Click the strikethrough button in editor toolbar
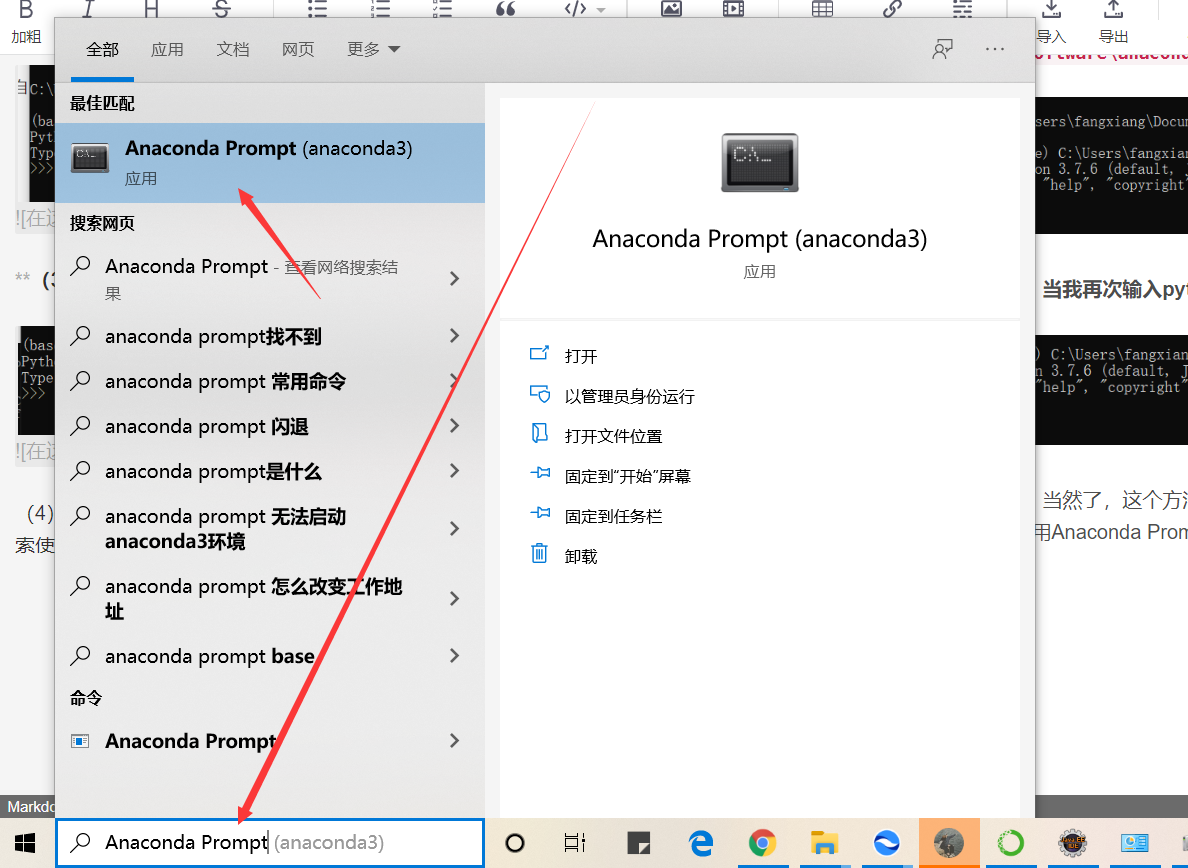The width and height of the screenshot is (1188, 868). [x=220, y=9]
